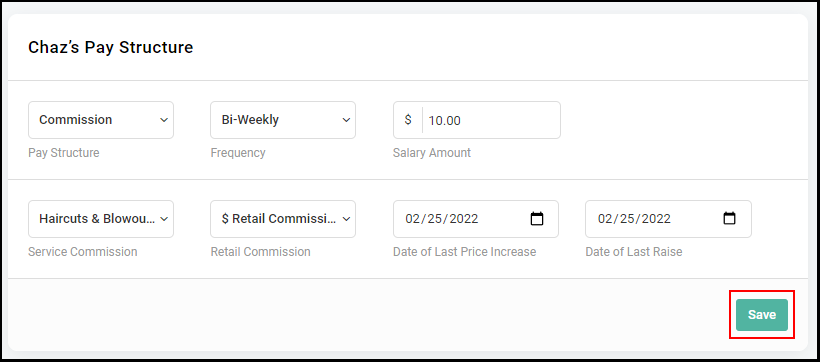Viewport: 820px width, 362px height.
Task: Select the day in Last Price Increase date
Action: (x=434, y=219)
